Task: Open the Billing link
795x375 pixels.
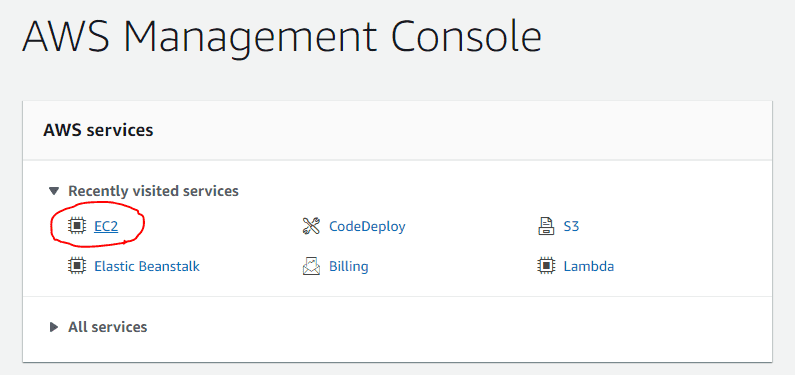Action: (x=349, y=266)
